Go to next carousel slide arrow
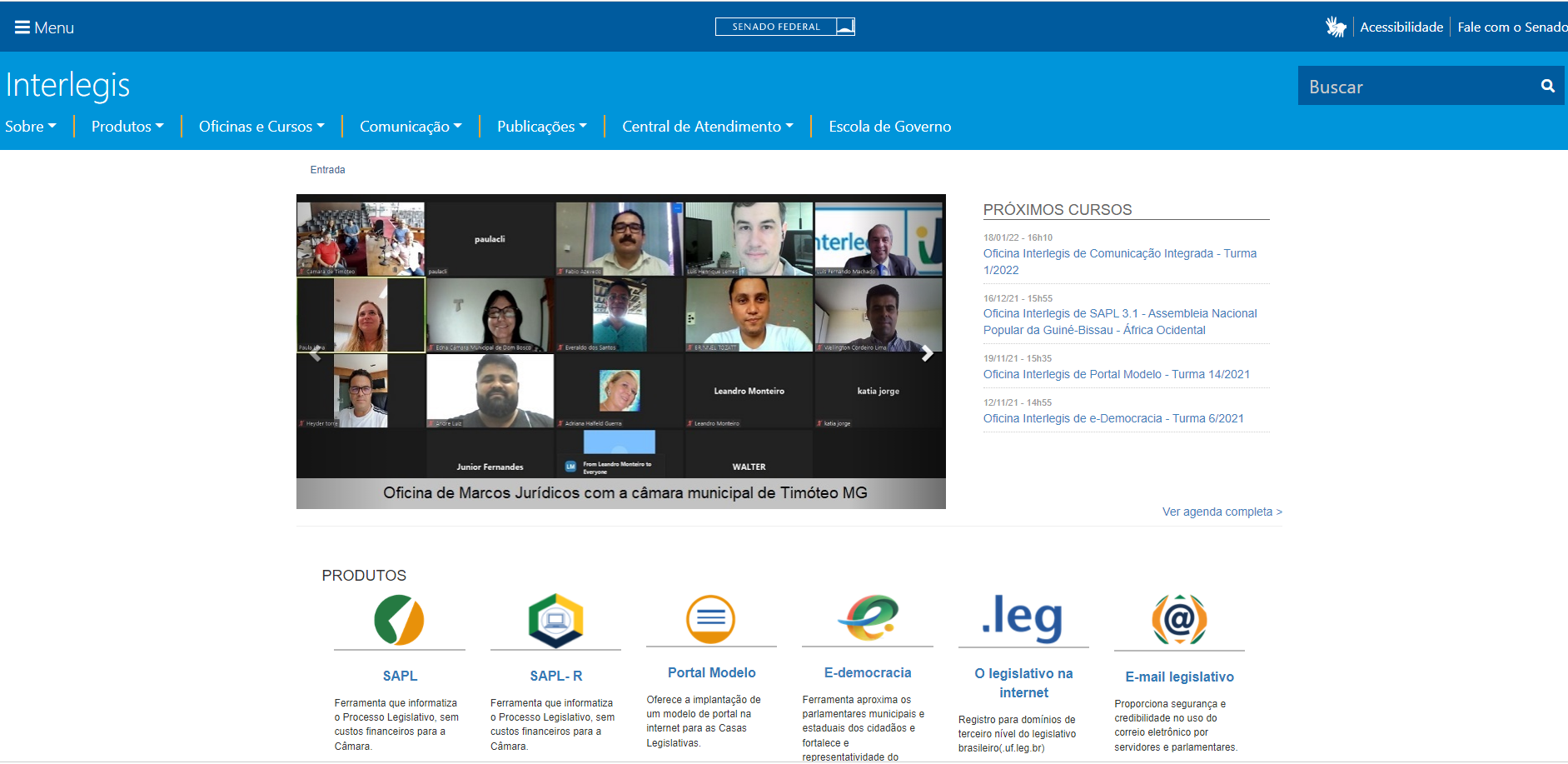The image size is (1568, 764). (x=927, y=354)
